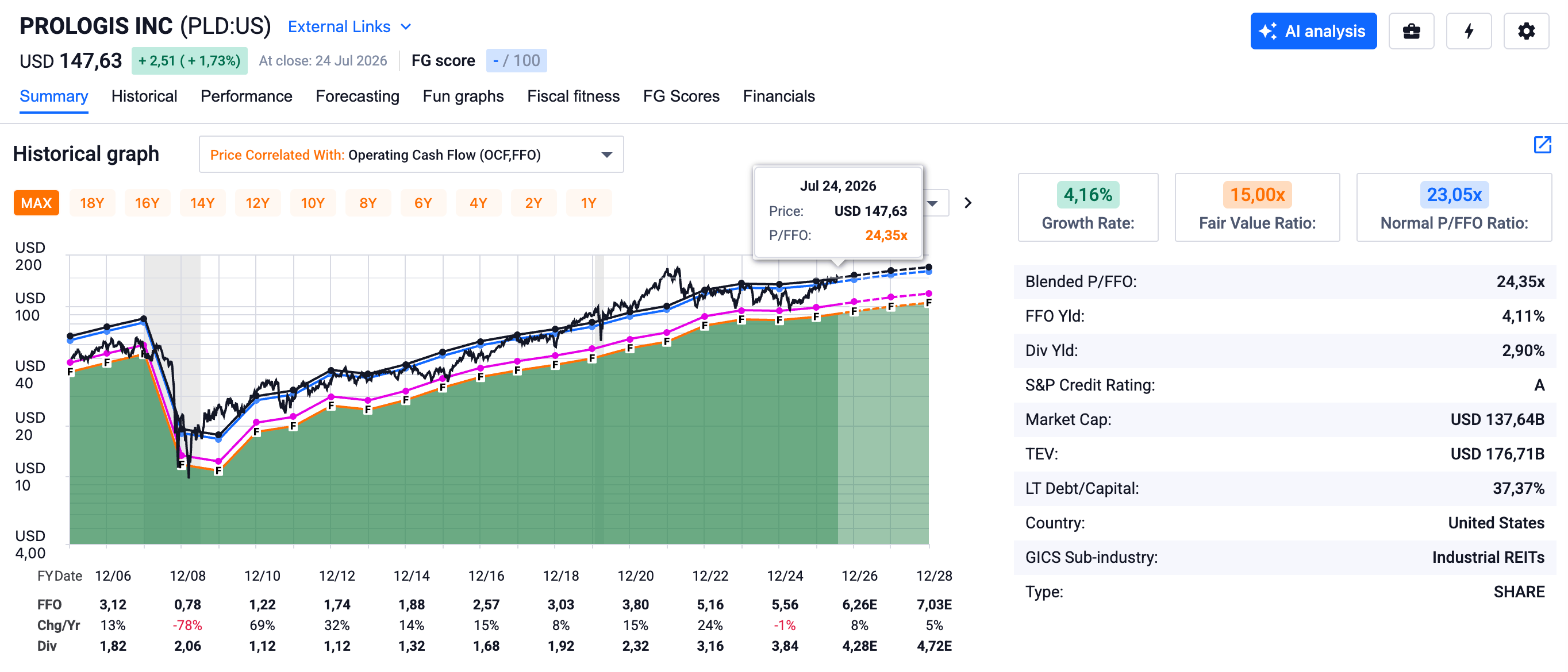
Task: Click the lightning bolt icon
Action: [x=1469, y=31]
